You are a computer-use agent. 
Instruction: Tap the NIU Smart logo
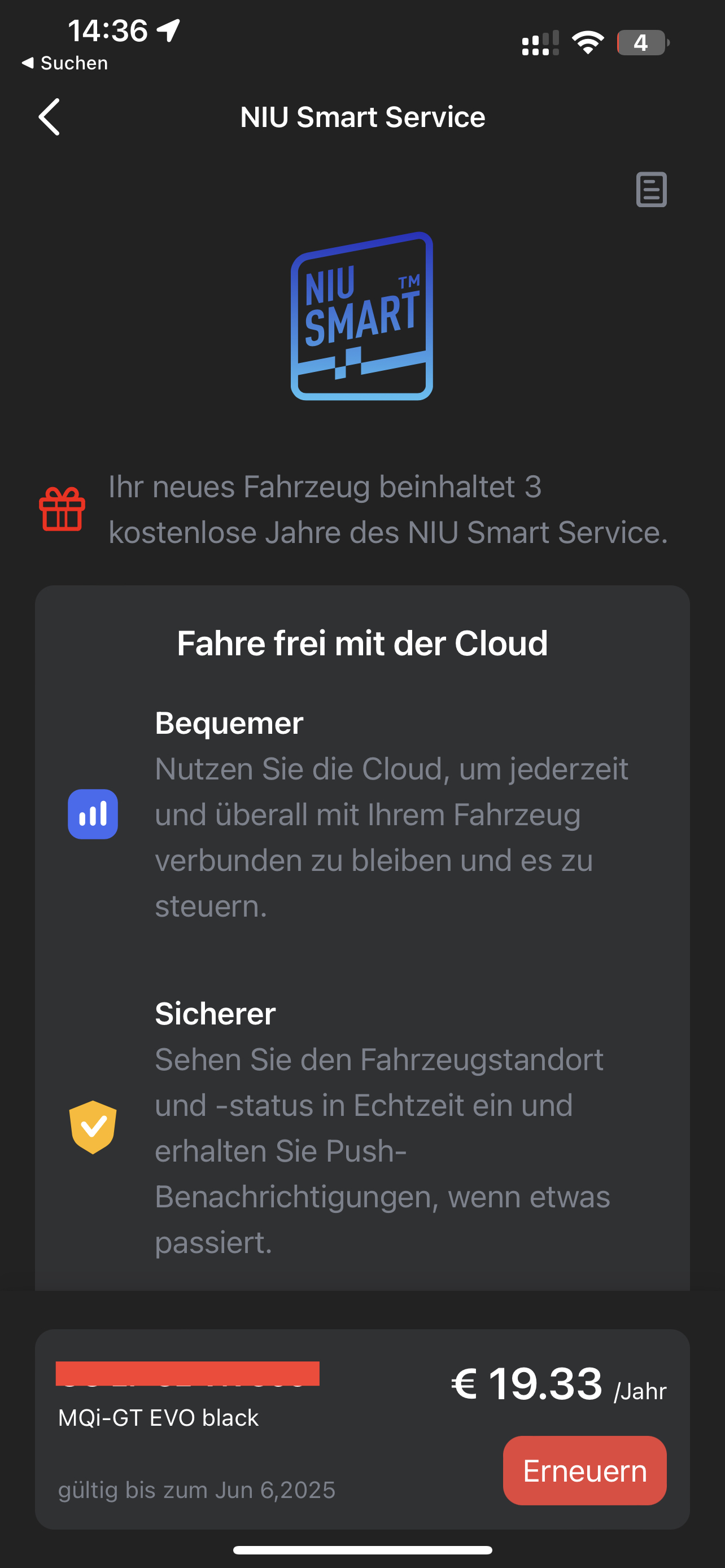click(362, 316)
